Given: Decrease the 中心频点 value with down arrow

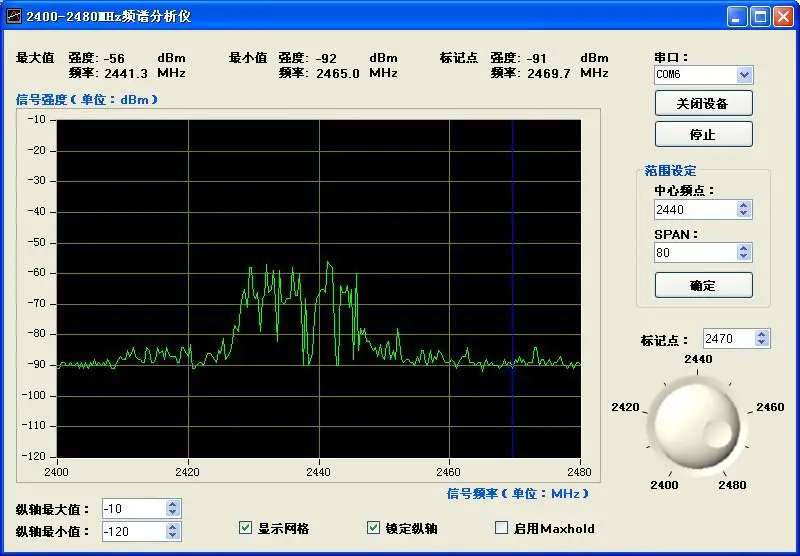Looking at the screenshot, I should click(x=744, y=214).
